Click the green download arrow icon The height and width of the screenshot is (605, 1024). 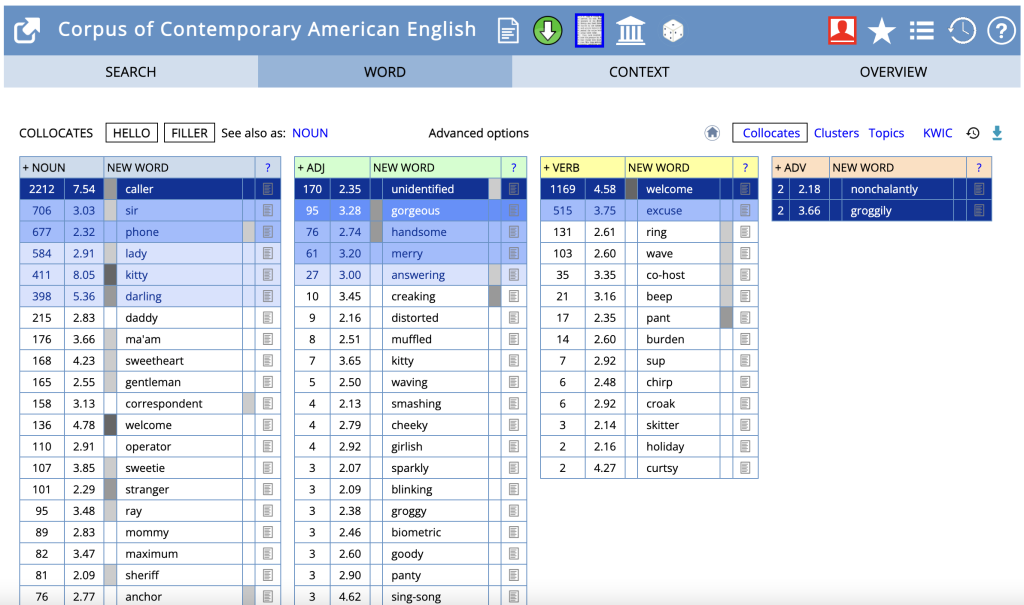547,31
